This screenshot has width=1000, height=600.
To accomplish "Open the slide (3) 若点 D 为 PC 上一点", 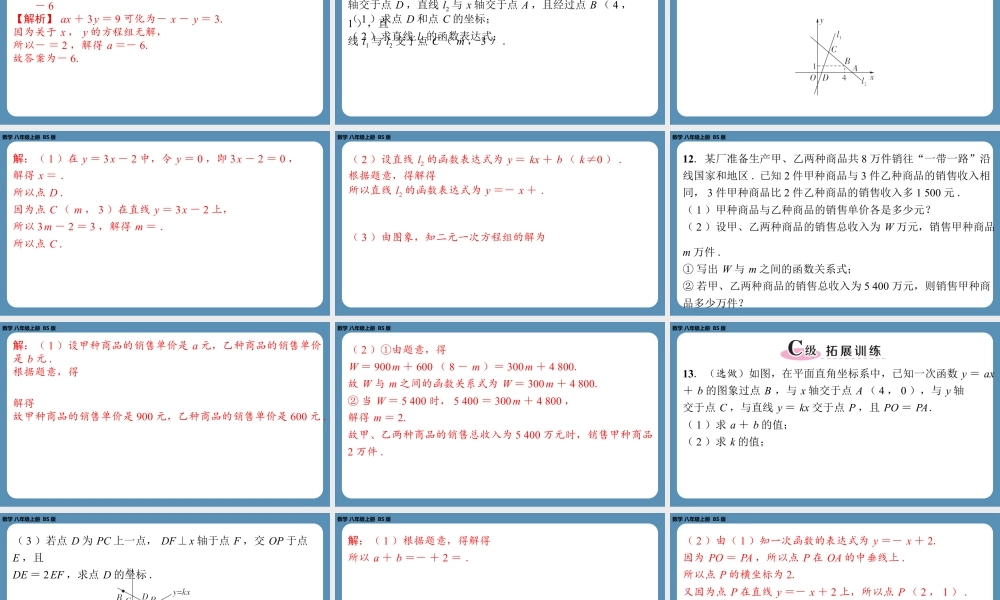I will point(165,560).
